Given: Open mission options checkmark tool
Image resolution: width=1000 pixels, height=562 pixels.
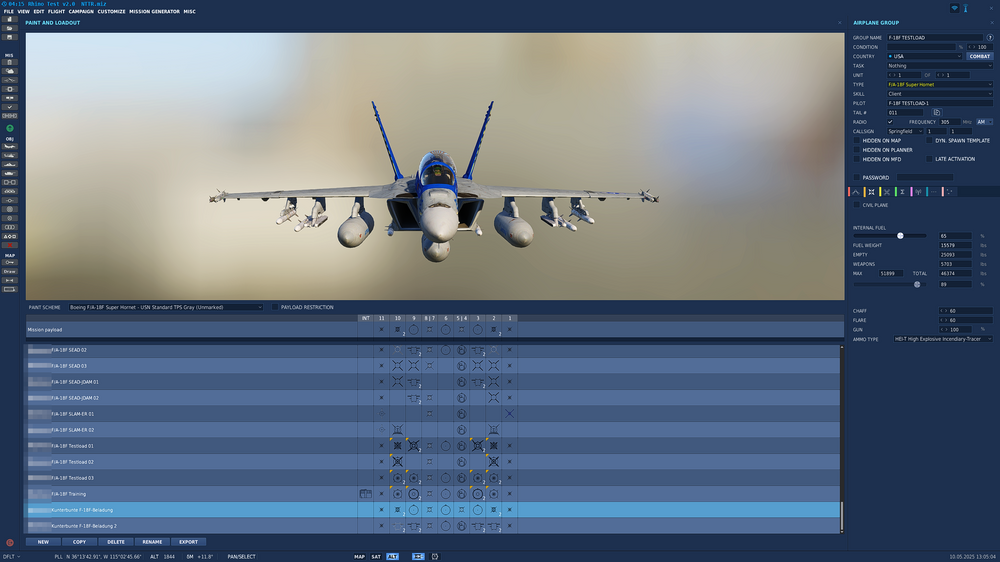Looking at the screenshot, I should [x=10, y=107].
